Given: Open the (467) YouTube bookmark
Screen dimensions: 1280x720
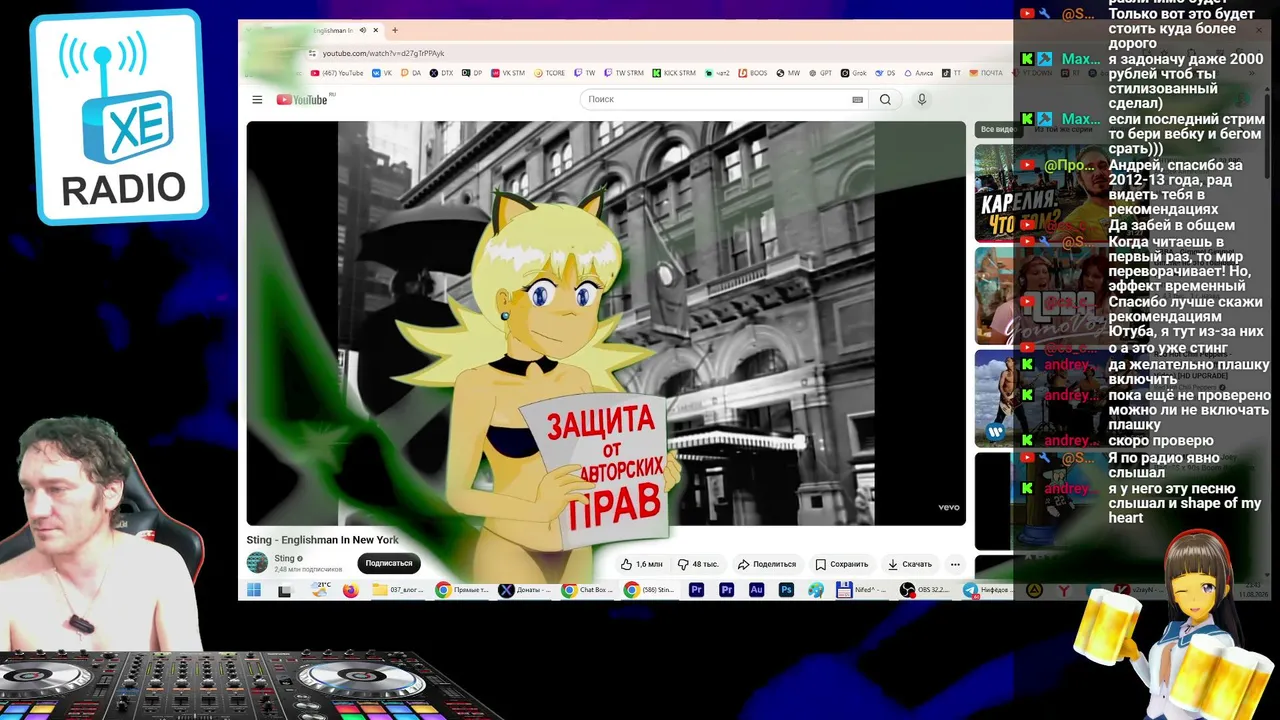Looking at the screenshot, I should coord(337,73).
